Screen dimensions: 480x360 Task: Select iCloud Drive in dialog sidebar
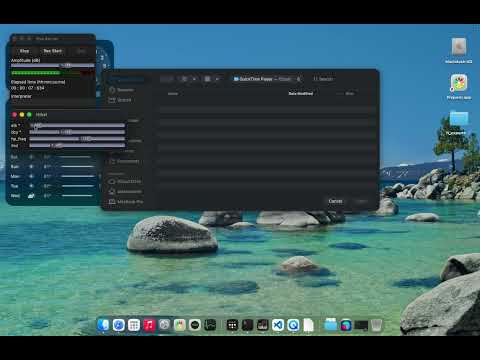point(125,181)
